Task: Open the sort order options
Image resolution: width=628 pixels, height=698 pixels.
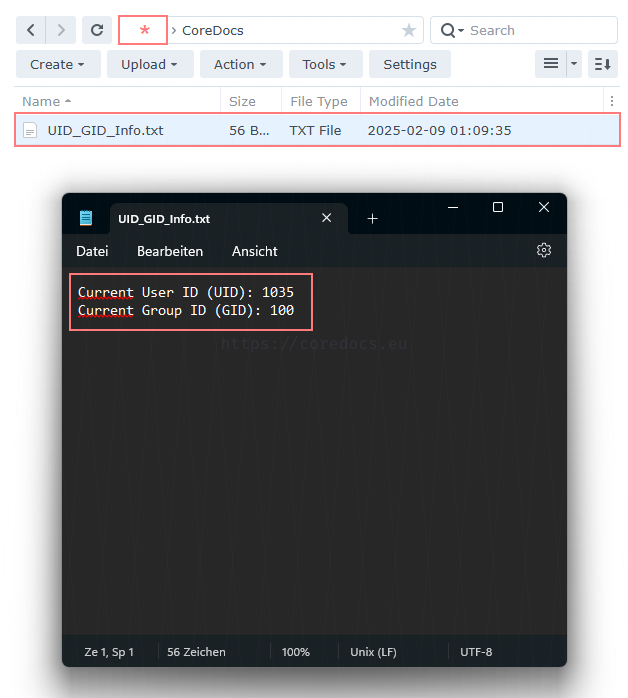Action: click(x=603, y=64)
